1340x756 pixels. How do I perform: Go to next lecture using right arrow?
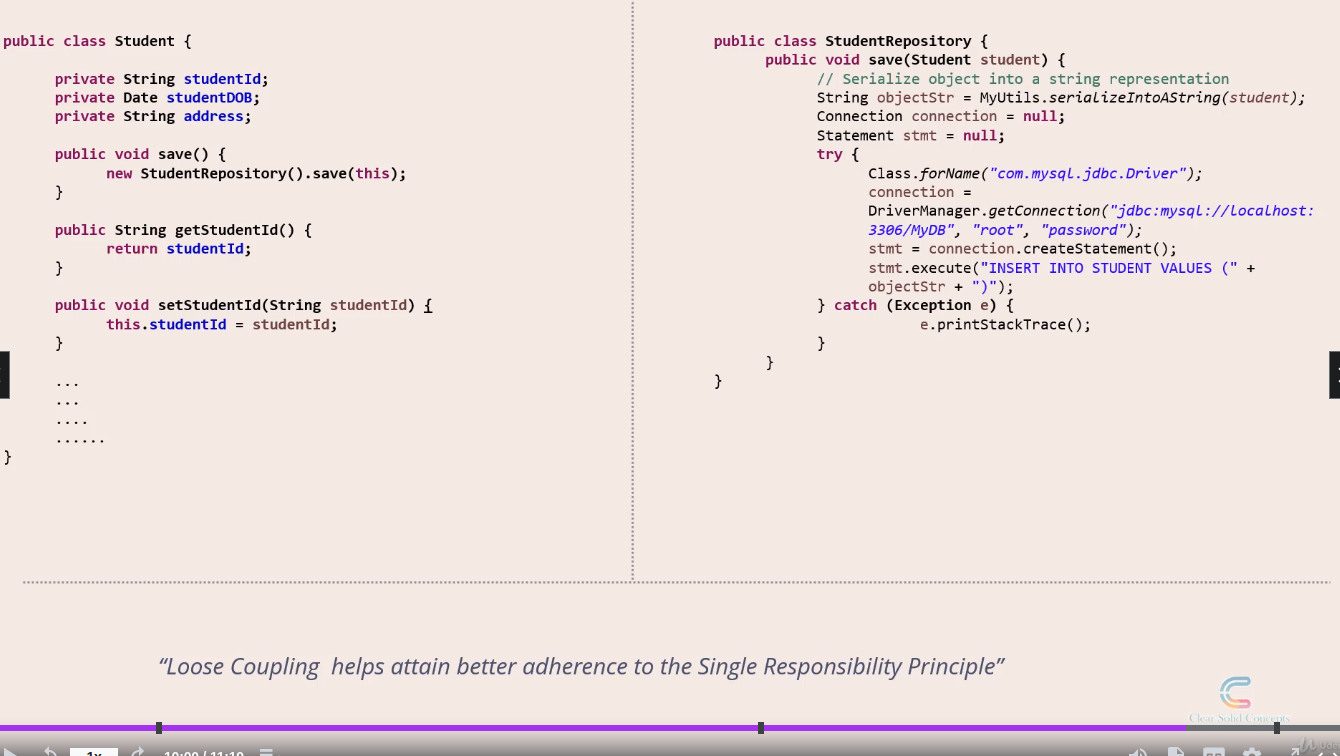1335,375
